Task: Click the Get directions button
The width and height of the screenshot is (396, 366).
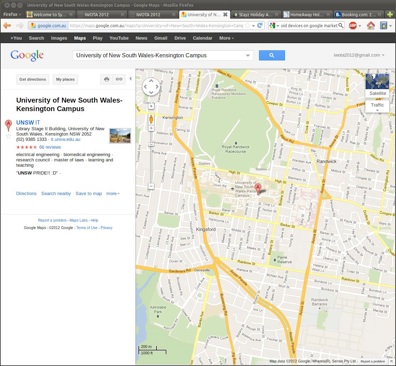Action: [32, 79]
